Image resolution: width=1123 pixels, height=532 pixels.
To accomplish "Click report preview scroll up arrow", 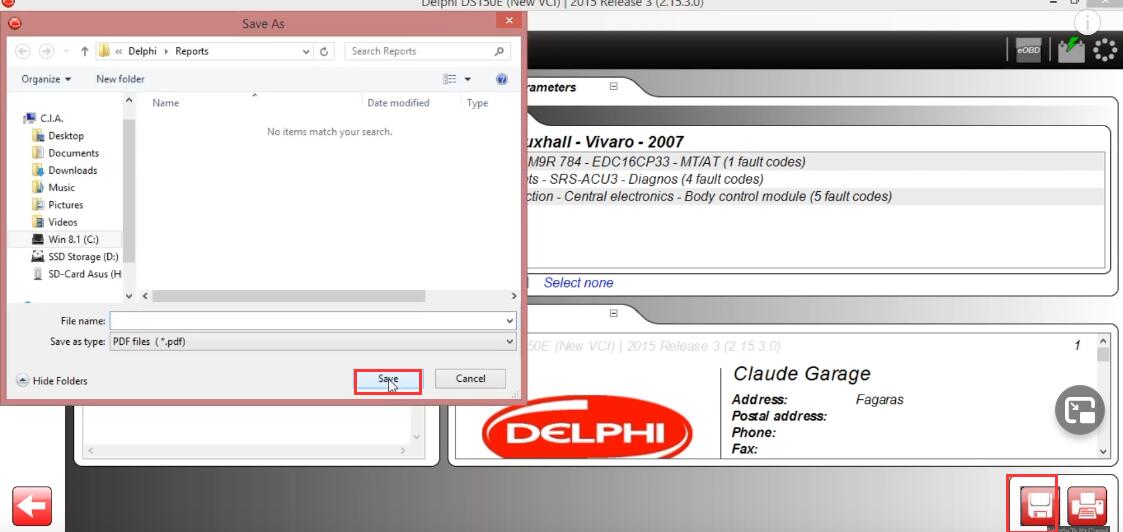I will (1104, 344).
